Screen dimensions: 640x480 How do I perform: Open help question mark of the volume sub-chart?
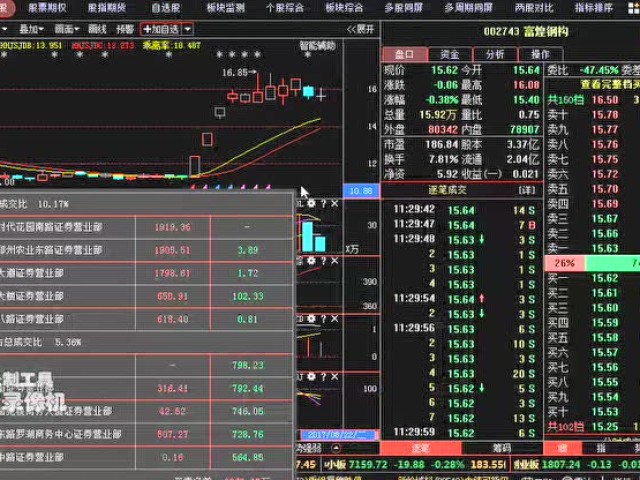coord(323,203)
